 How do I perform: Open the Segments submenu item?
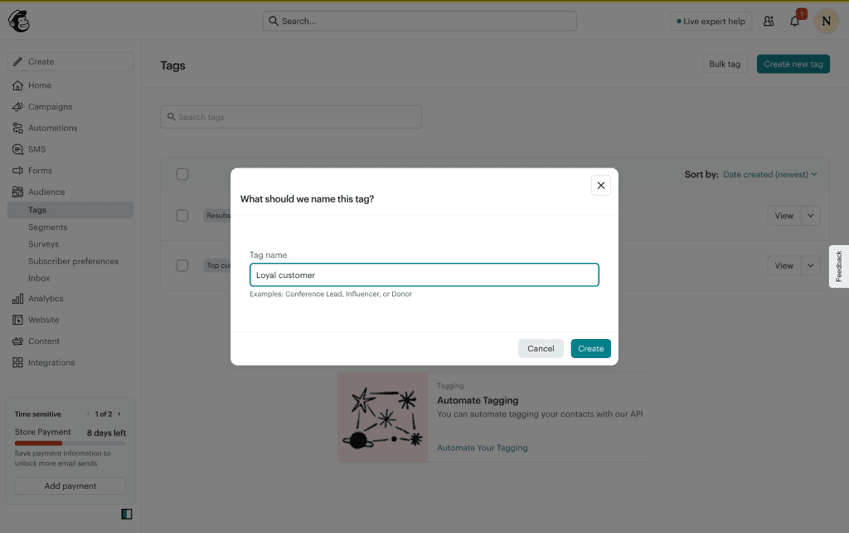(x=48, y=227)
